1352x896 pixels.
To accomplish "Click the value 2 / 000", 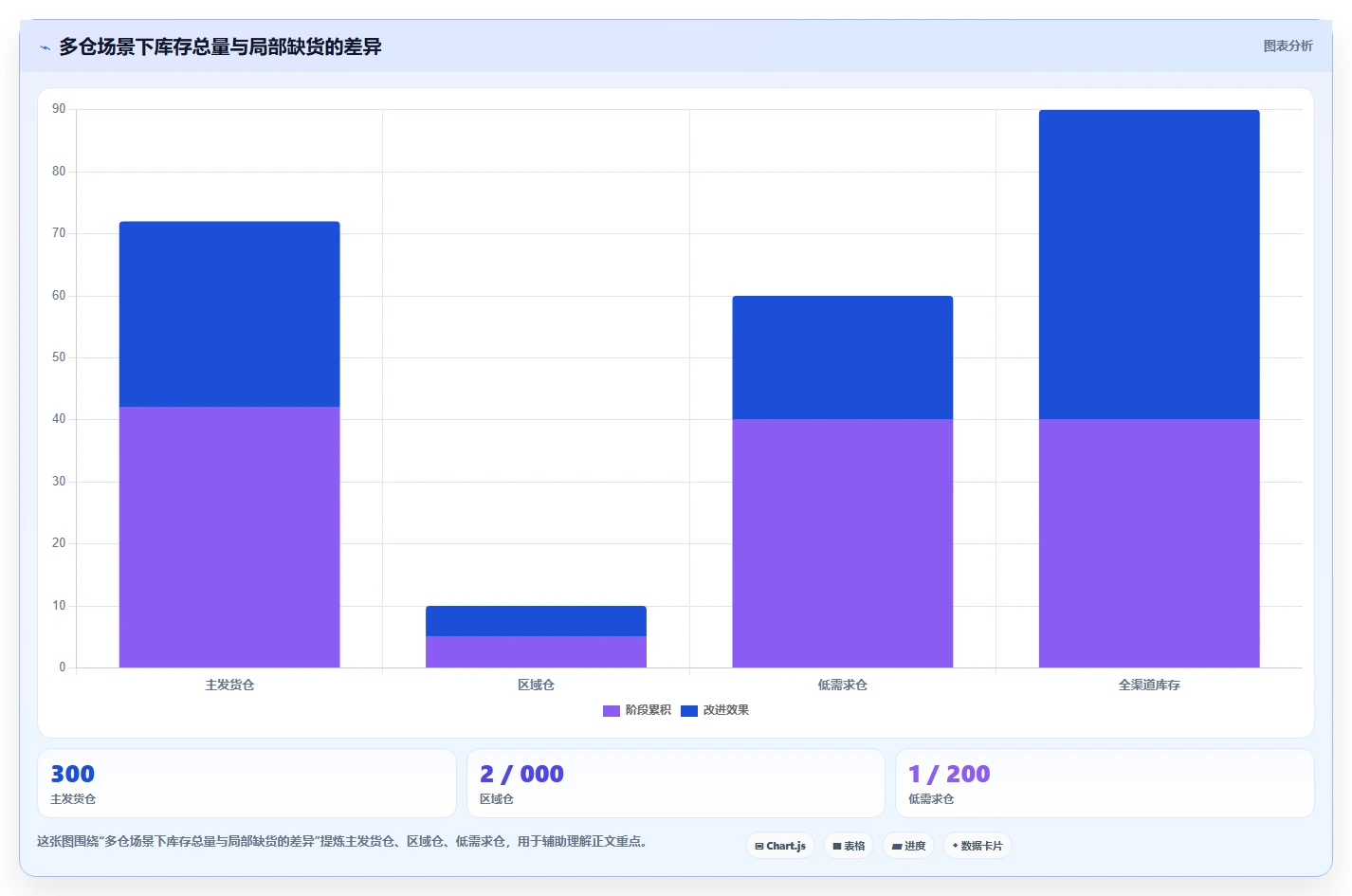I will [x=521, y=774].
